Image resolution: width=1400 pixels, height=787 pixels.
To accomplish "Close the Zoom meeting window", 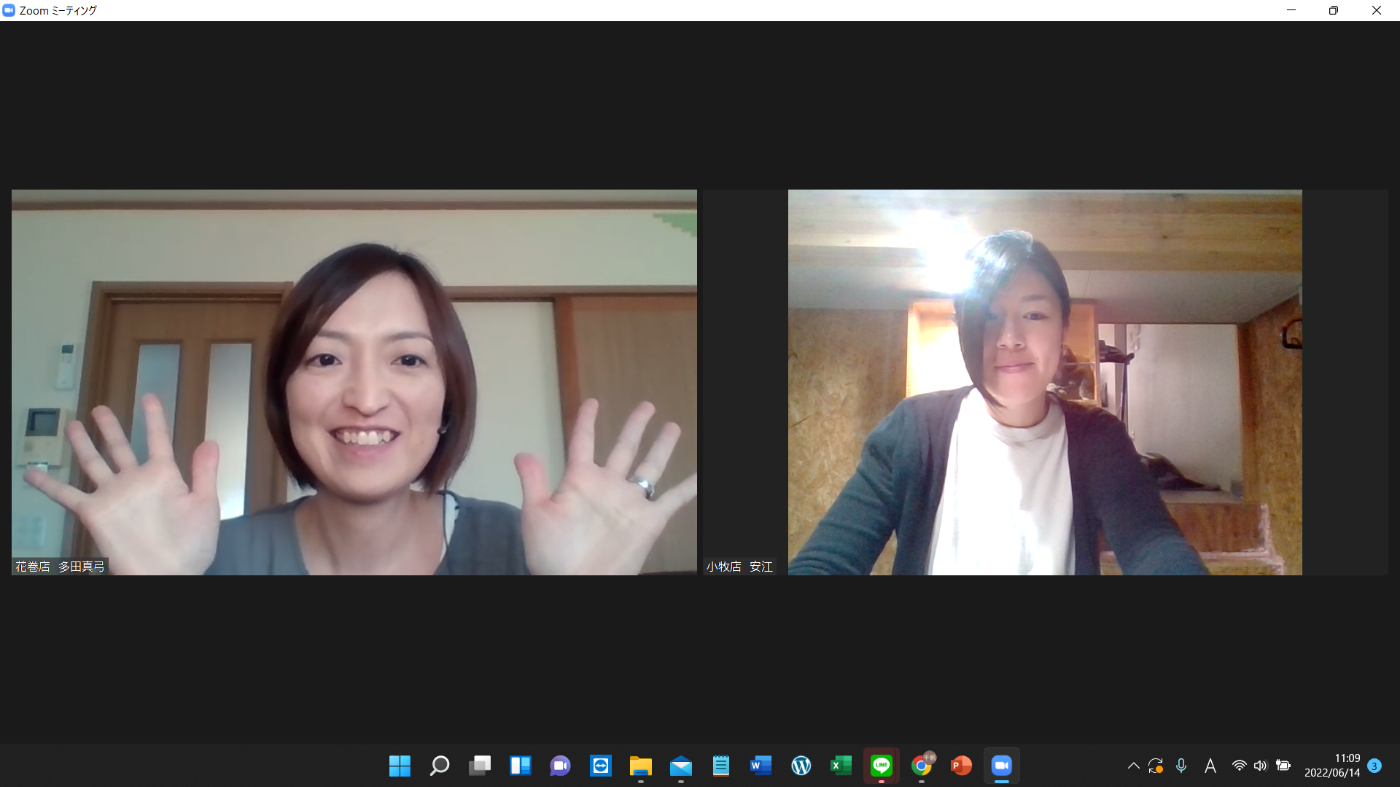I will (1376, 10).
